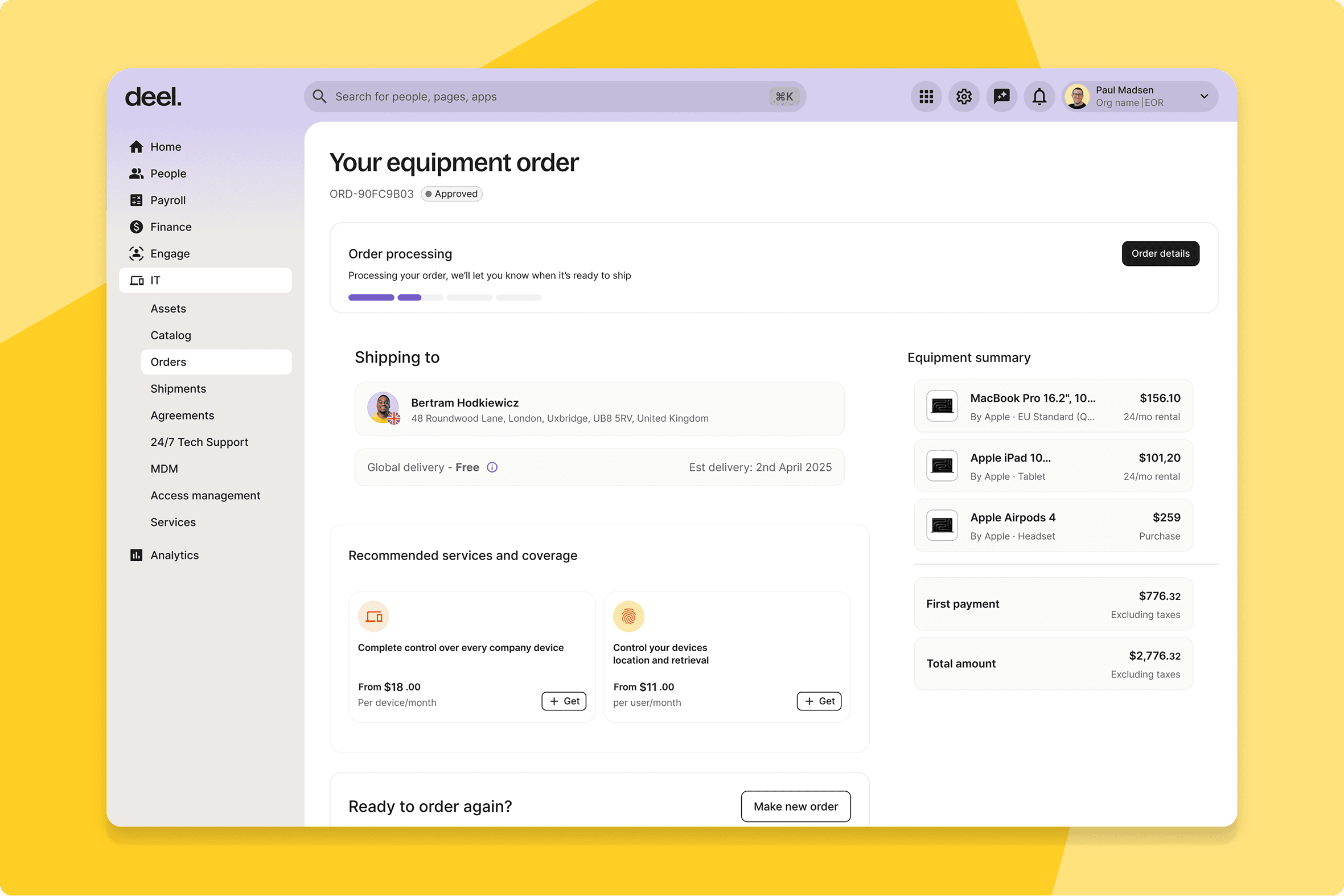Click the Finance dollar icon

point(136,227)
